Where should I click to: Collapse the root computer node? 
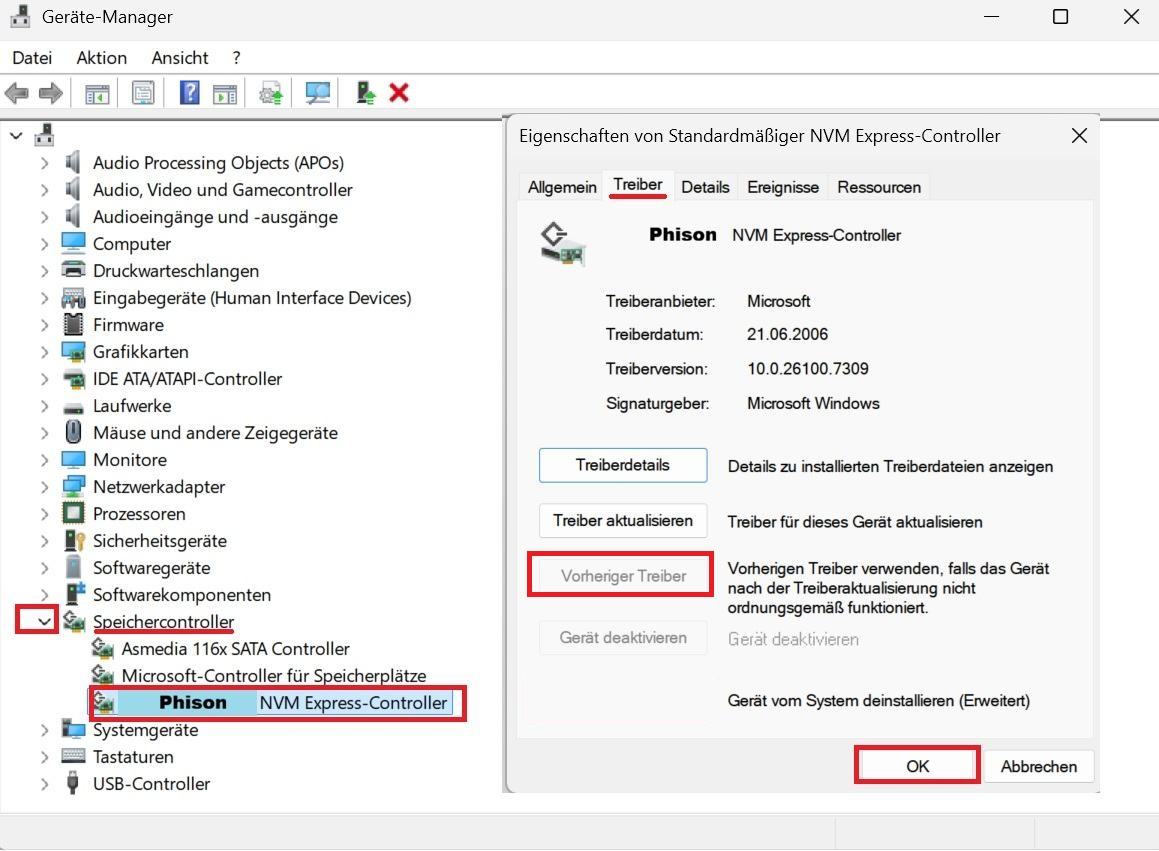click(16, 136)
